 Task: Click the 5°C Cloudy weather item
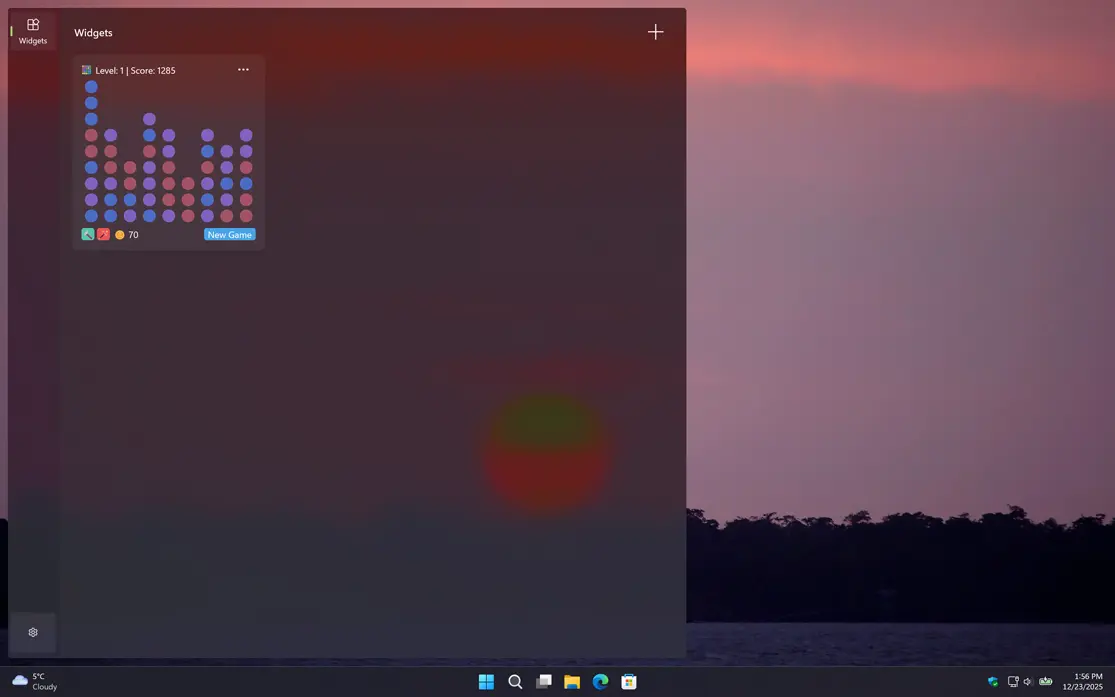(33, 681)
